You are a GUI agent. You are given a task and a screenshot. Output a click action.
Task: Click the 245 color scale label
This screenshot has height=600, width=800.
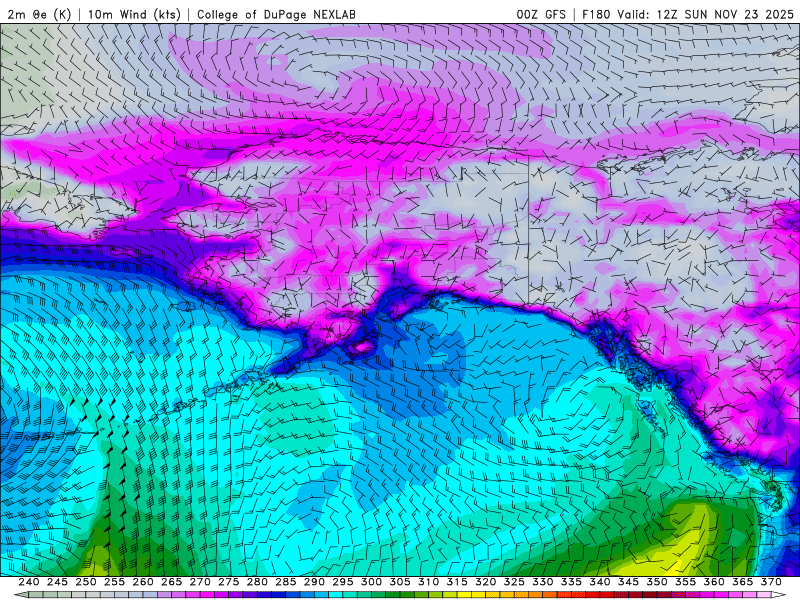(57, 582)
